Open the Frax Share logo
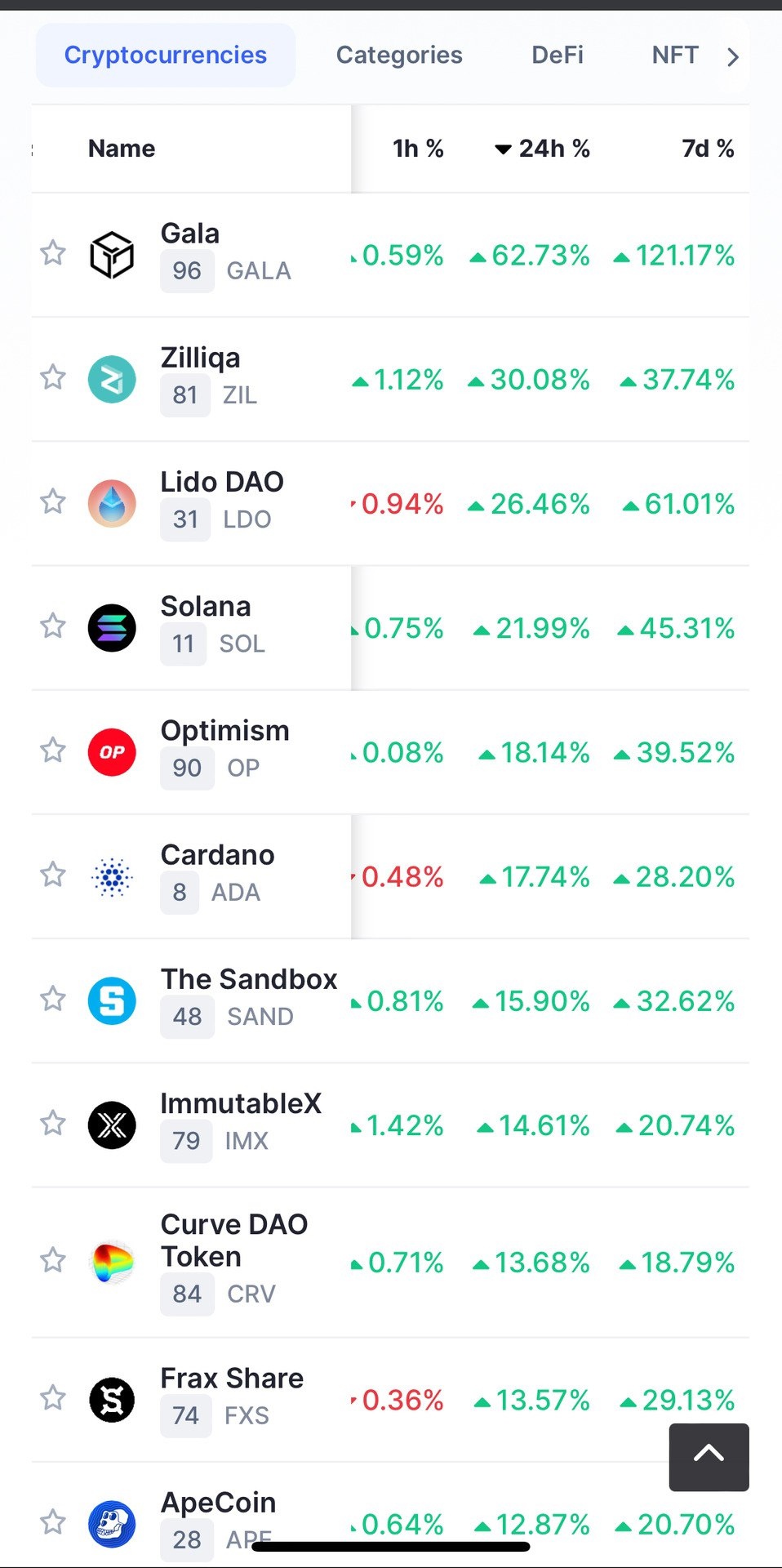782x1568 pixels. coord(112,1400)
